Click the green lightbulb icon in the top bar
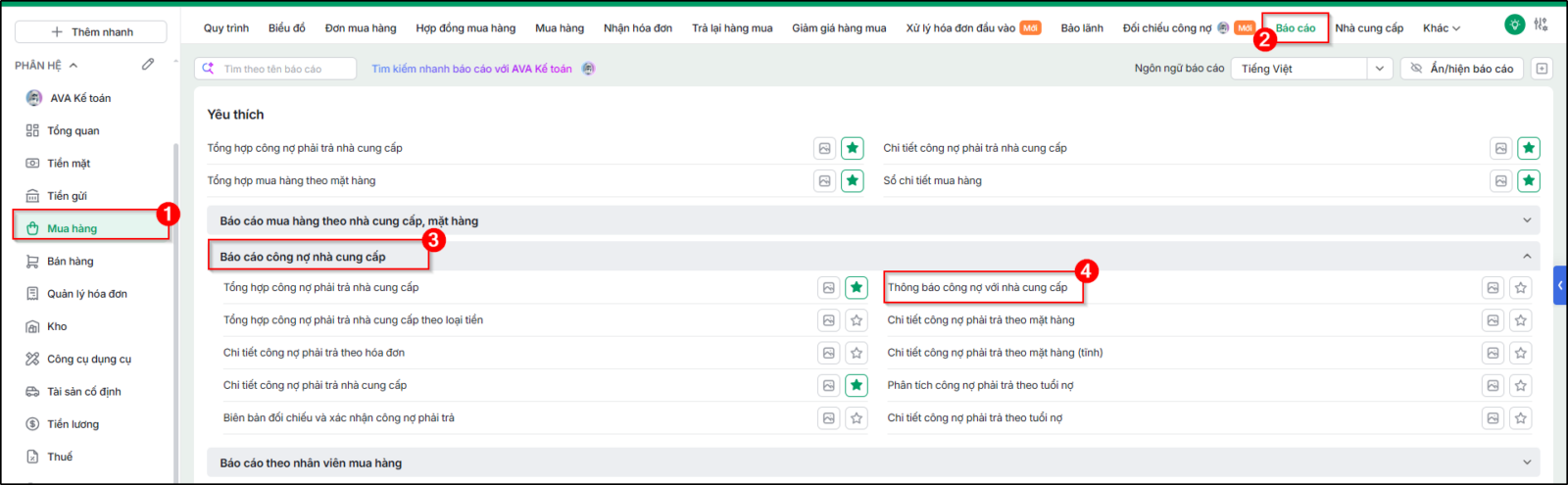 (x=1514, y=24)
